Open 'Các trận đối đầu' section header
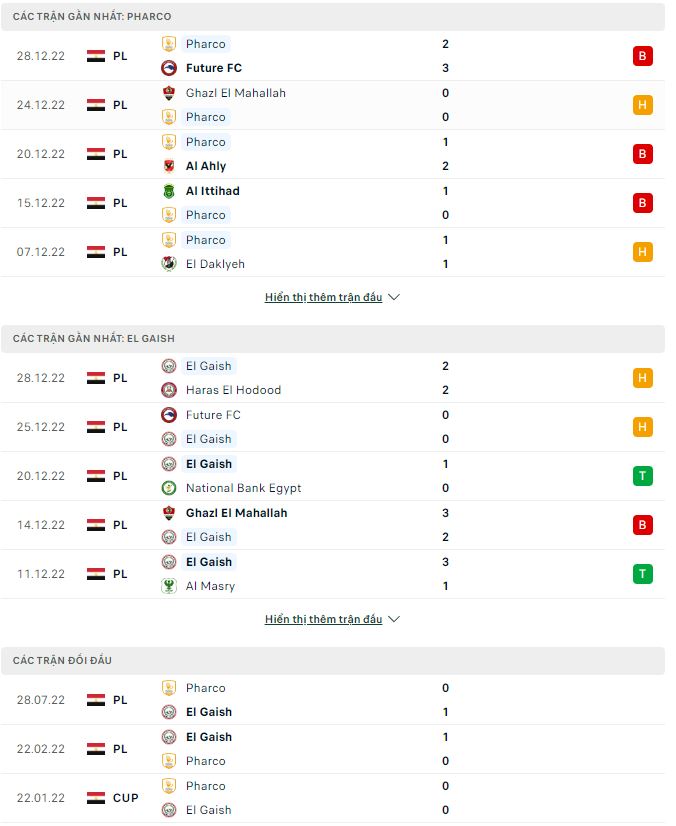 click(63, 661)
